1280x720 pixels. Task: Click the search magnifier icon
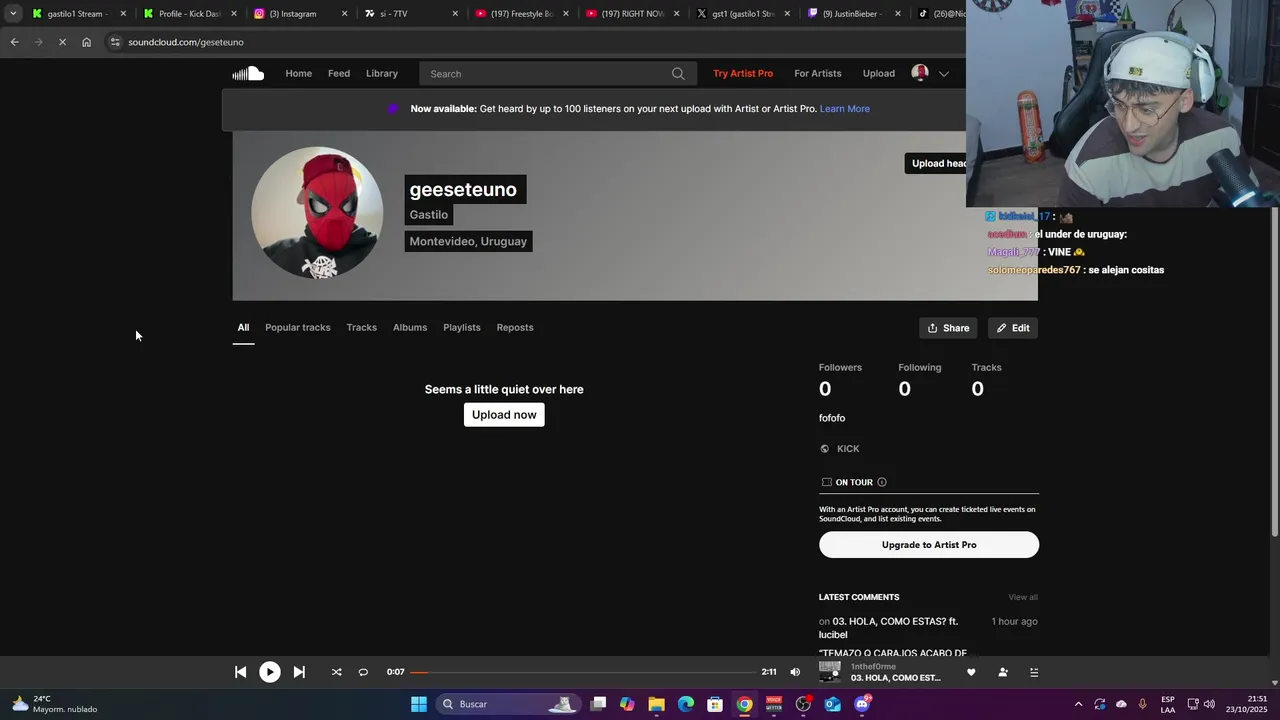click(678, 73)
